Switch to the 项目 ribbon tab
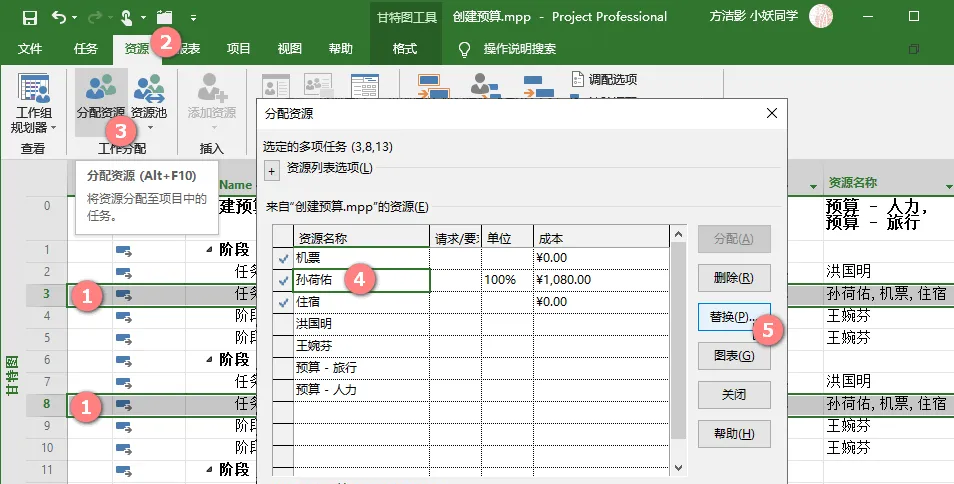The height and width of the screenshot is (484, 954). coord(238,49)
